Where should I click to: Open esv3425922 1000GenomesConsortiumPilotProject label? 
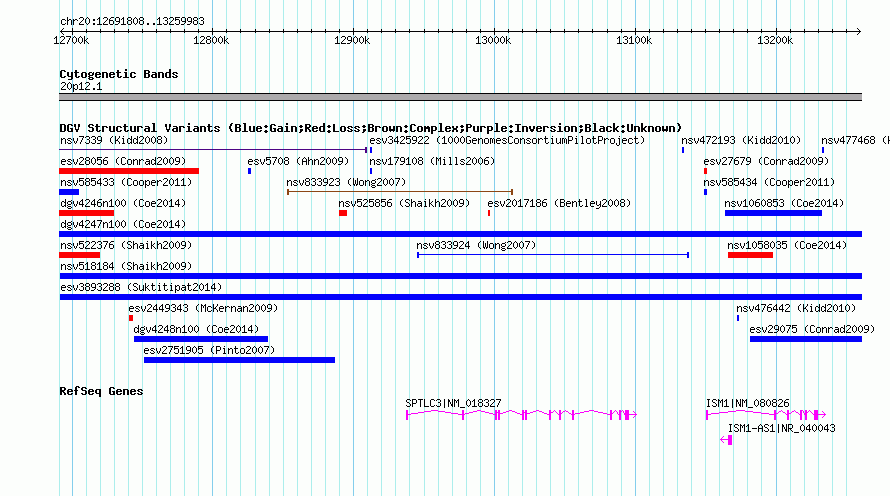click(x=507, y=141)
